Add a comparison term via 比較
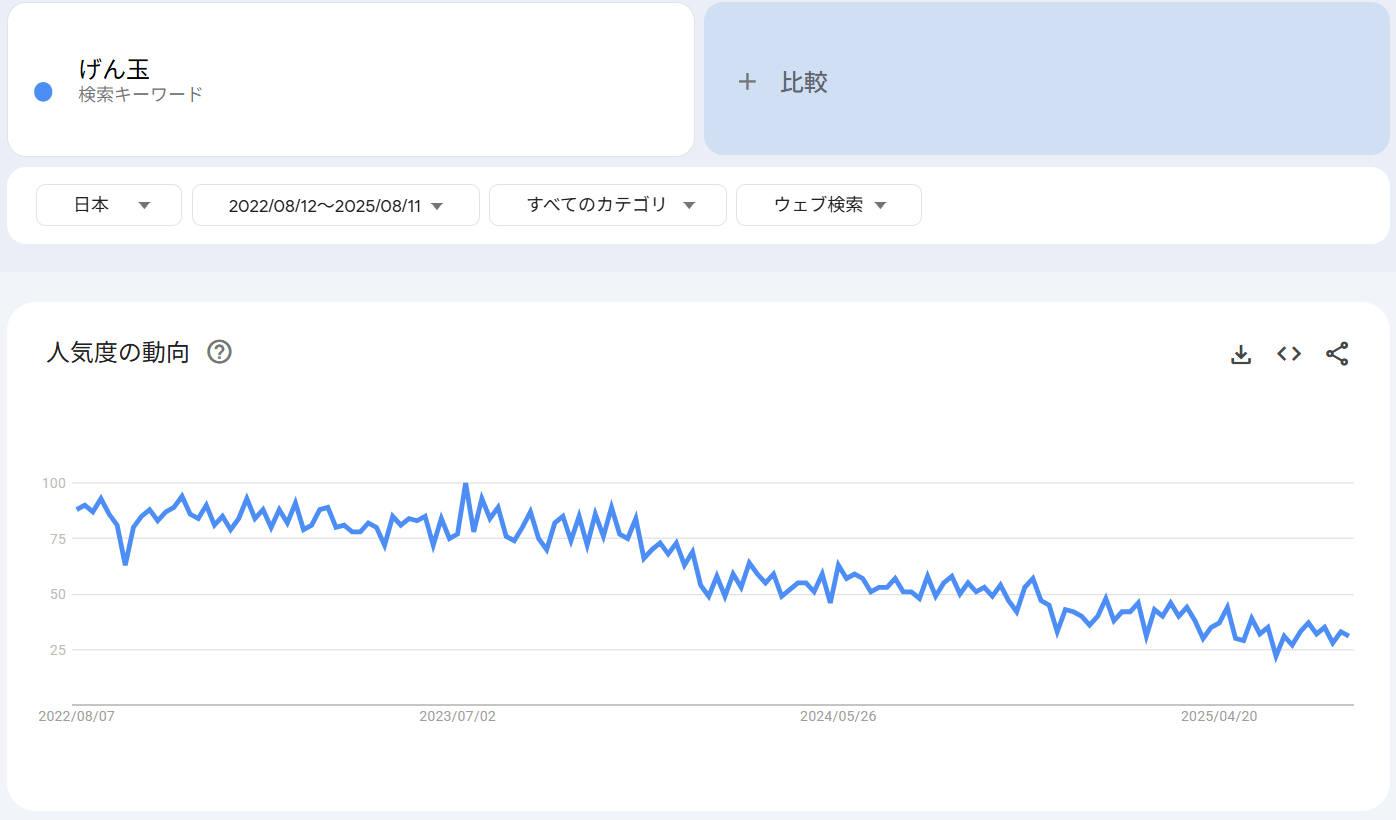1396x820 pixels. tap(1047, 79)
